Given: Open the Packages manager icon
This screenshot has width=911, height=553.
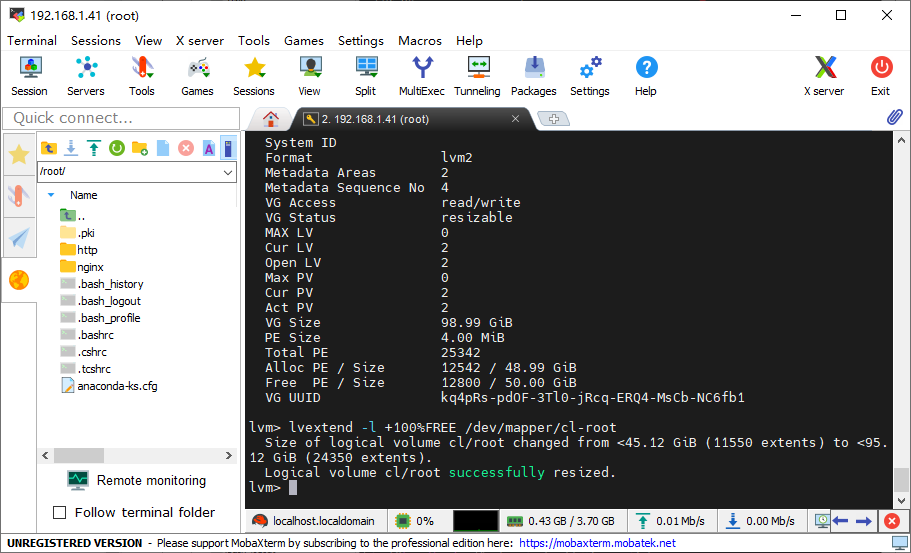Looking at the screenshot, I should (x=534, y=76).
